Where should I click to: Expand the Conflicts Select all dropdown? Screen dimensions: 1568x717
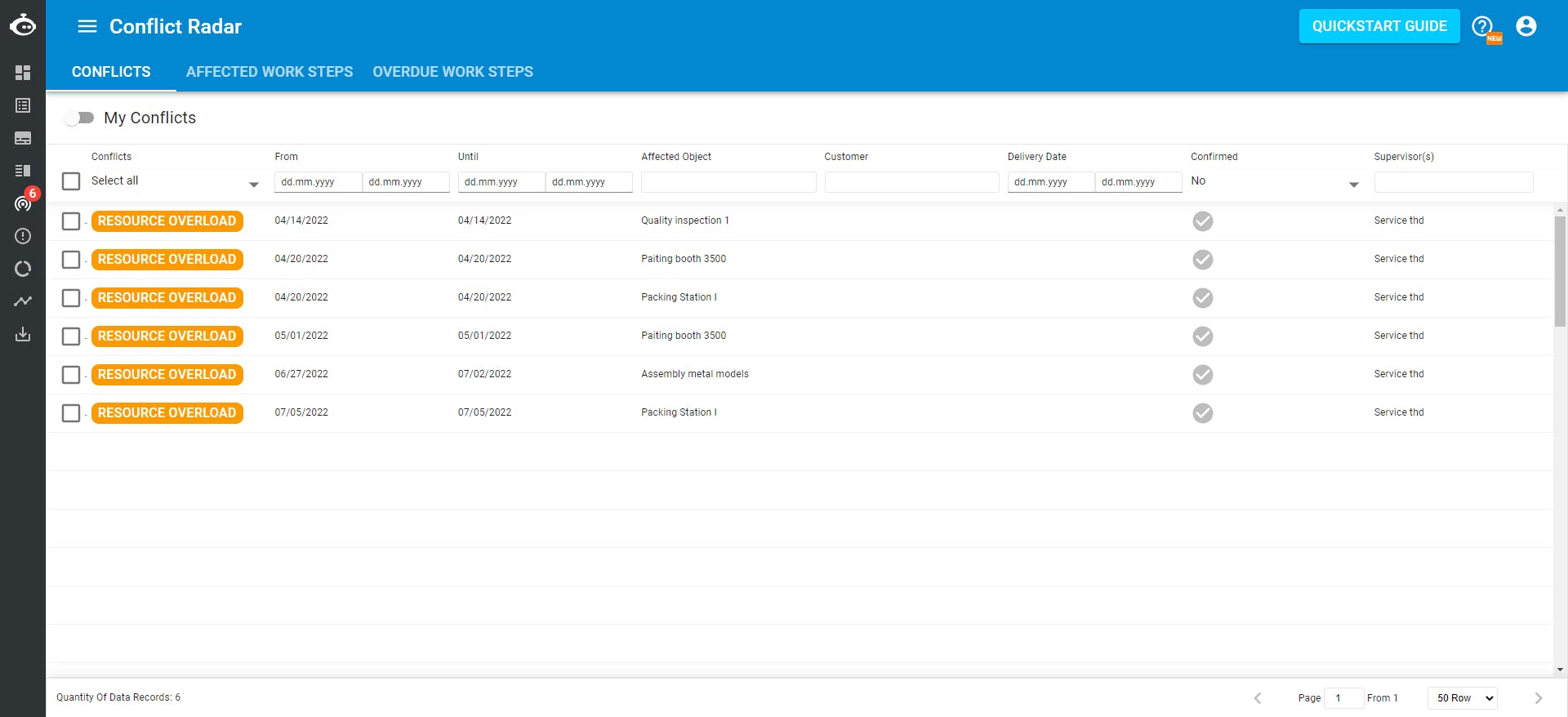[x=254, y=185]
